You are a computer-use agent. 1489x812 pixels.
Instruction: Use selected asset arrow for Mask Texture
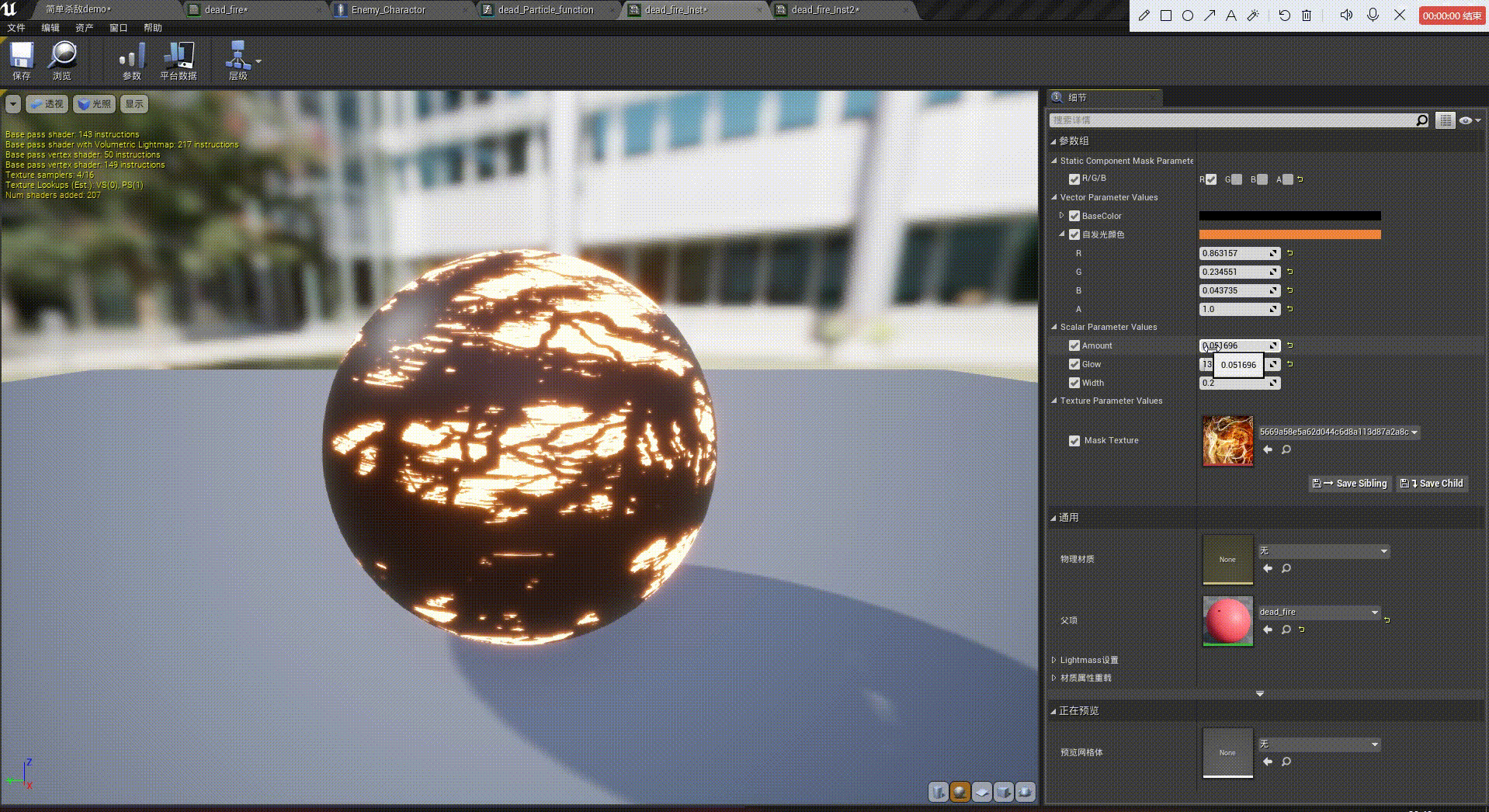point(1268,449)
